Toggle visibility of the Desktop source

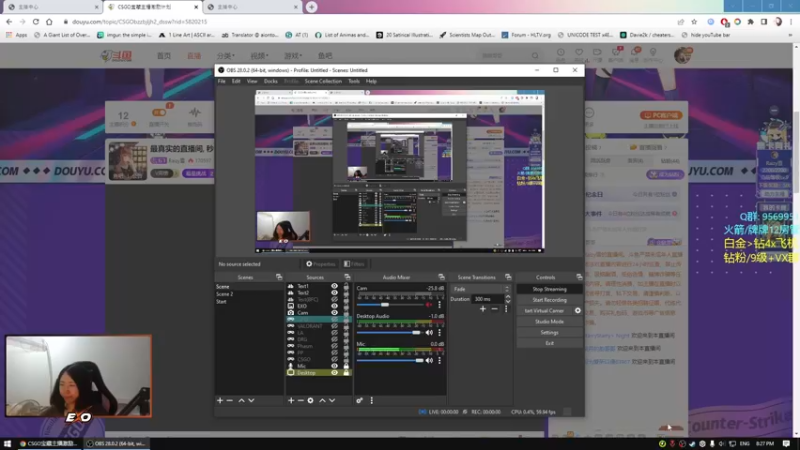334,372
